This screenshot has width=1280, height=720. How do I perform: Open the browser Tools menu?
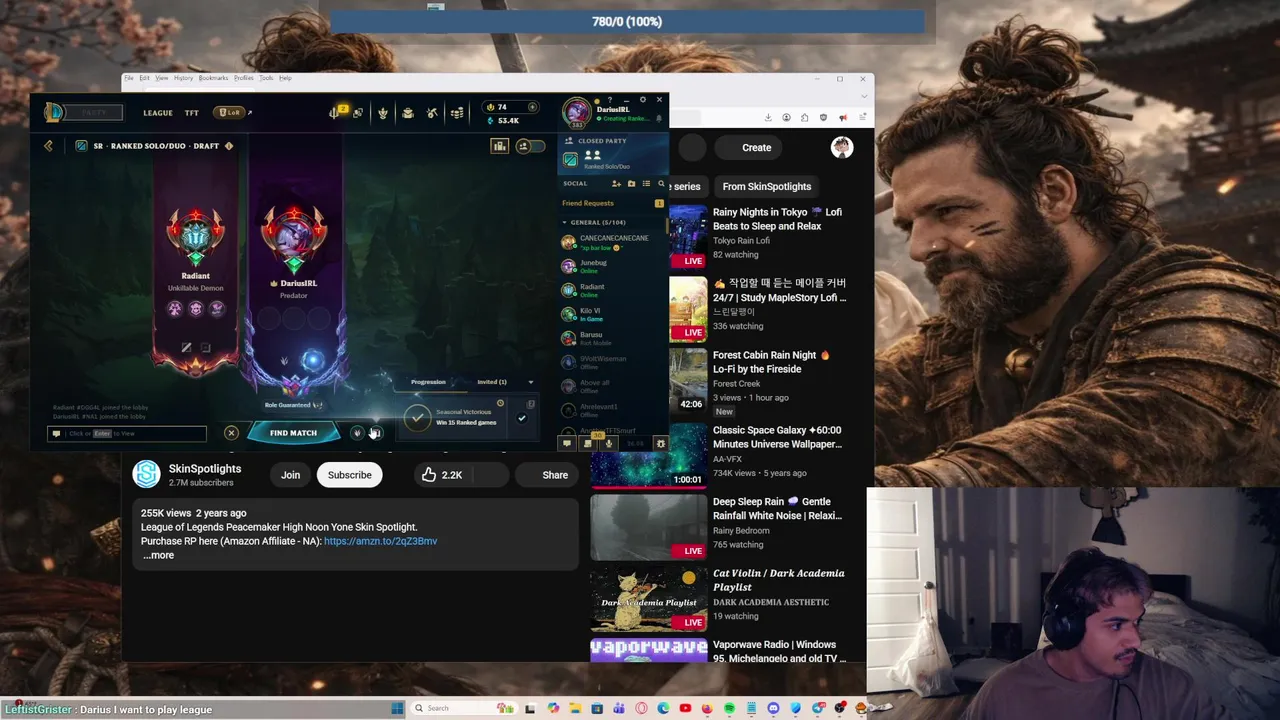pyautogui.click(x=266, y=78)
